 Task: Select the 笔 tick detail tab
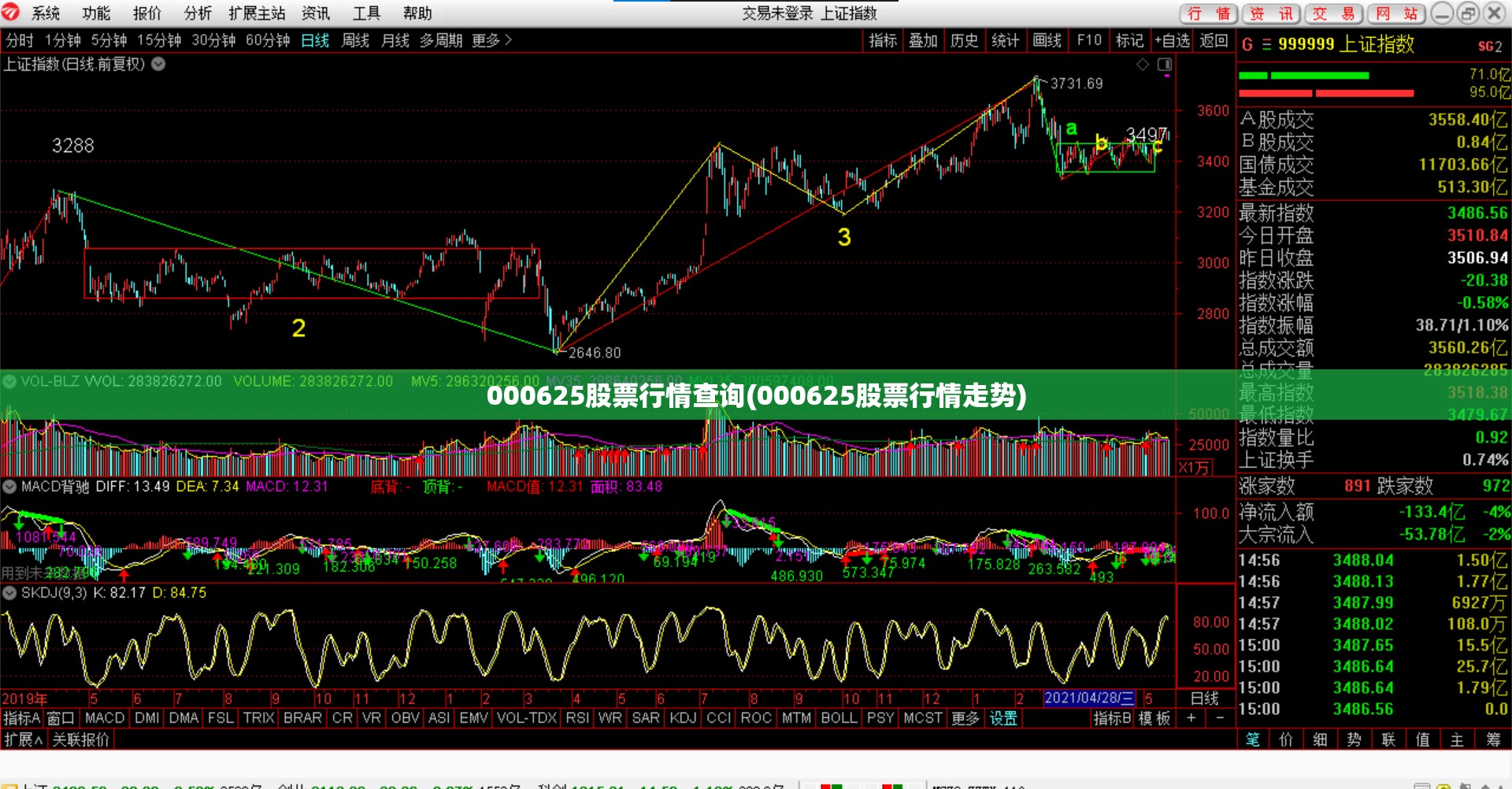tap(1252, 739)
